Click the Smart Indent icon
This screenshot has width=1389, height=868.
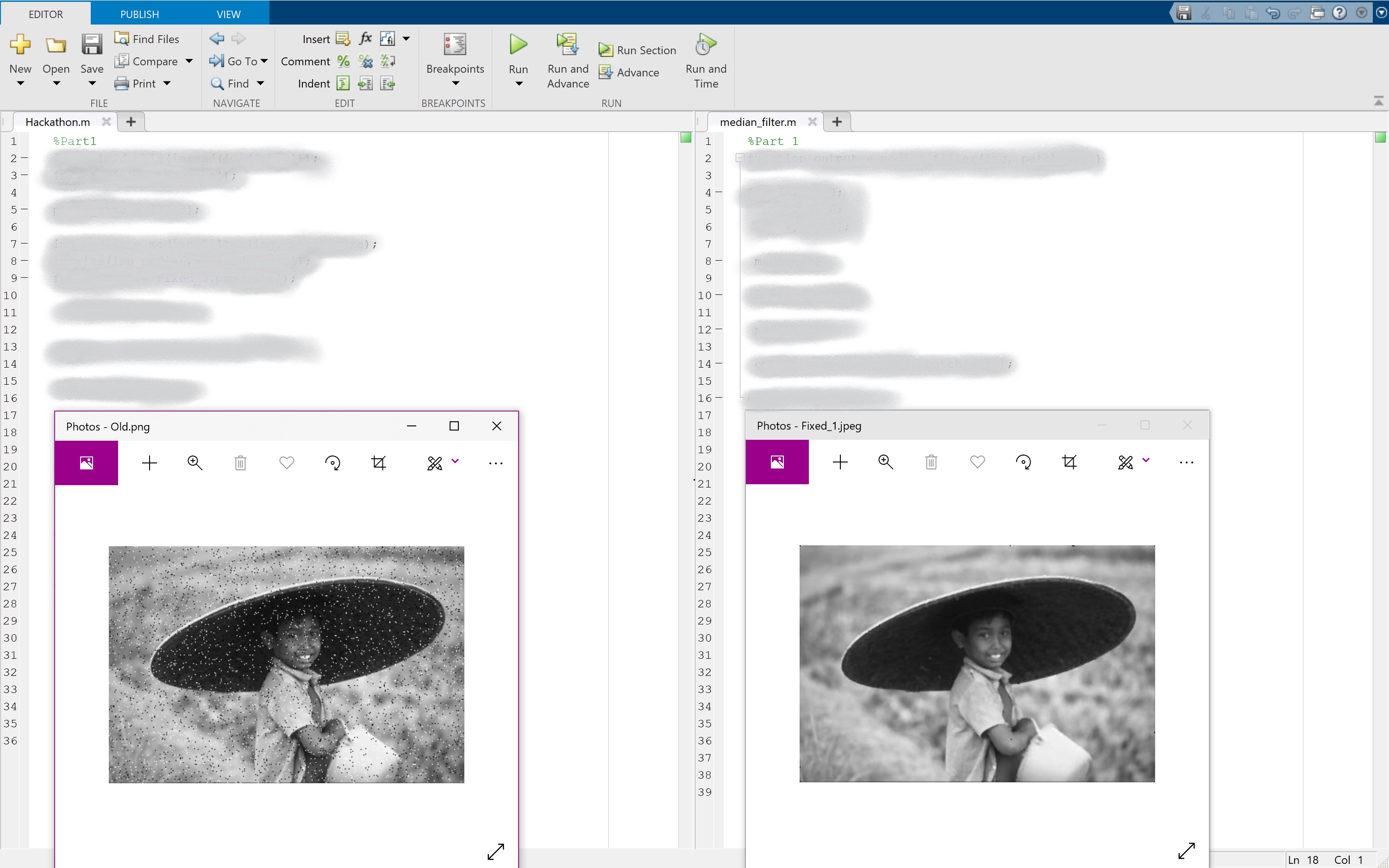pos(343,84)
